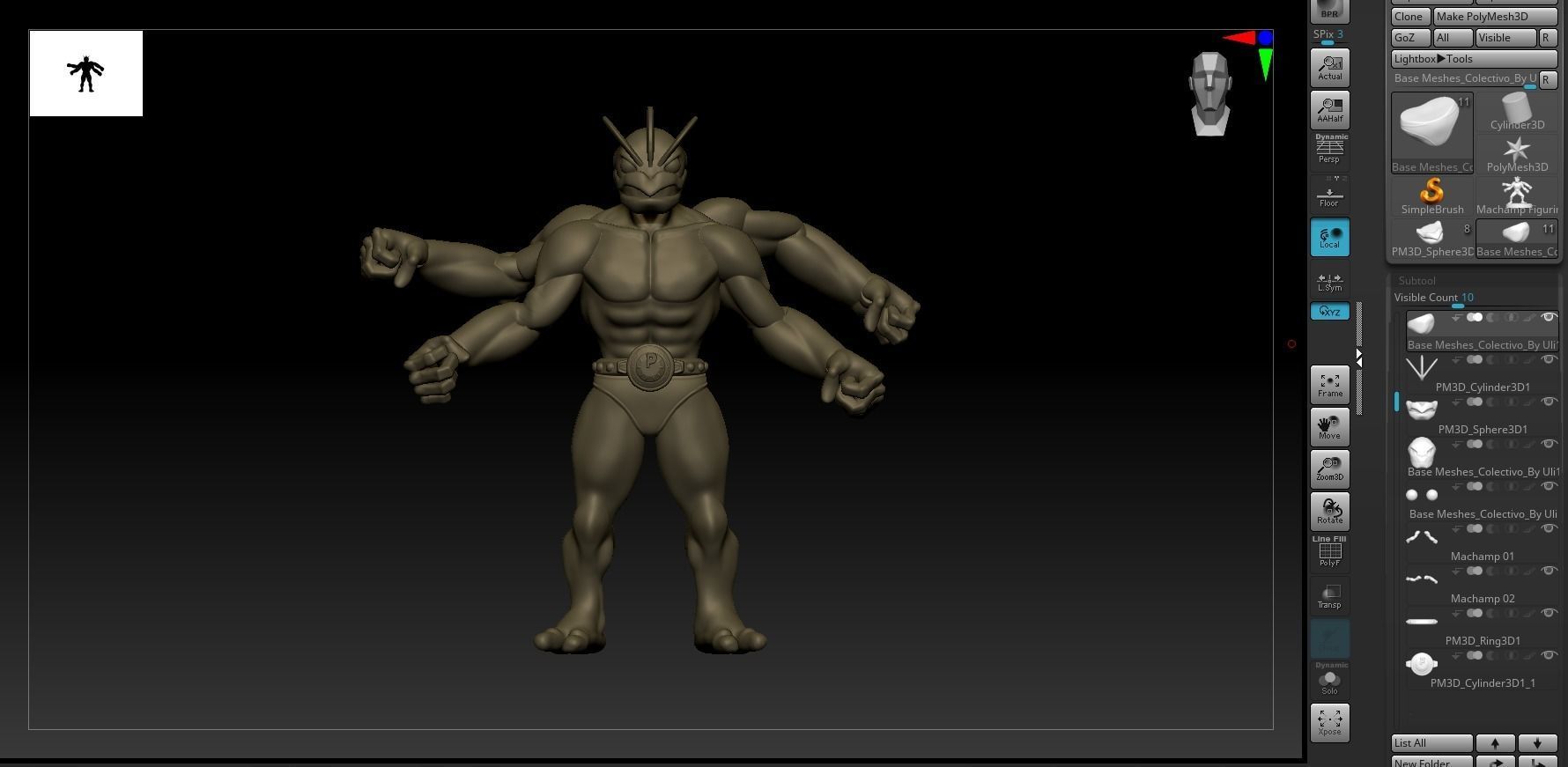Collapse the Subtool panel header

(1416, 280)
